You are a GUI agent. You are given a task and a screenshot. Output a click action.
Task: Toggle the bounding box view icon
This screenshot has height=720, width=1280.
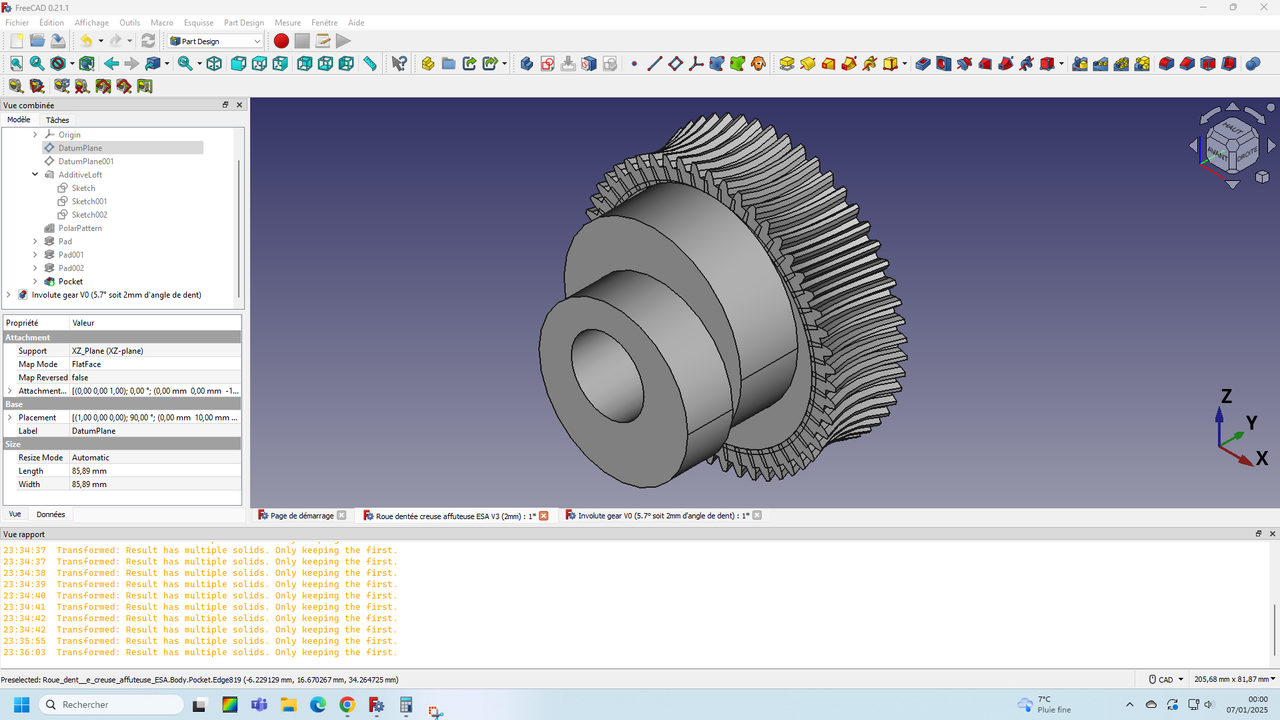click(87, 64)
